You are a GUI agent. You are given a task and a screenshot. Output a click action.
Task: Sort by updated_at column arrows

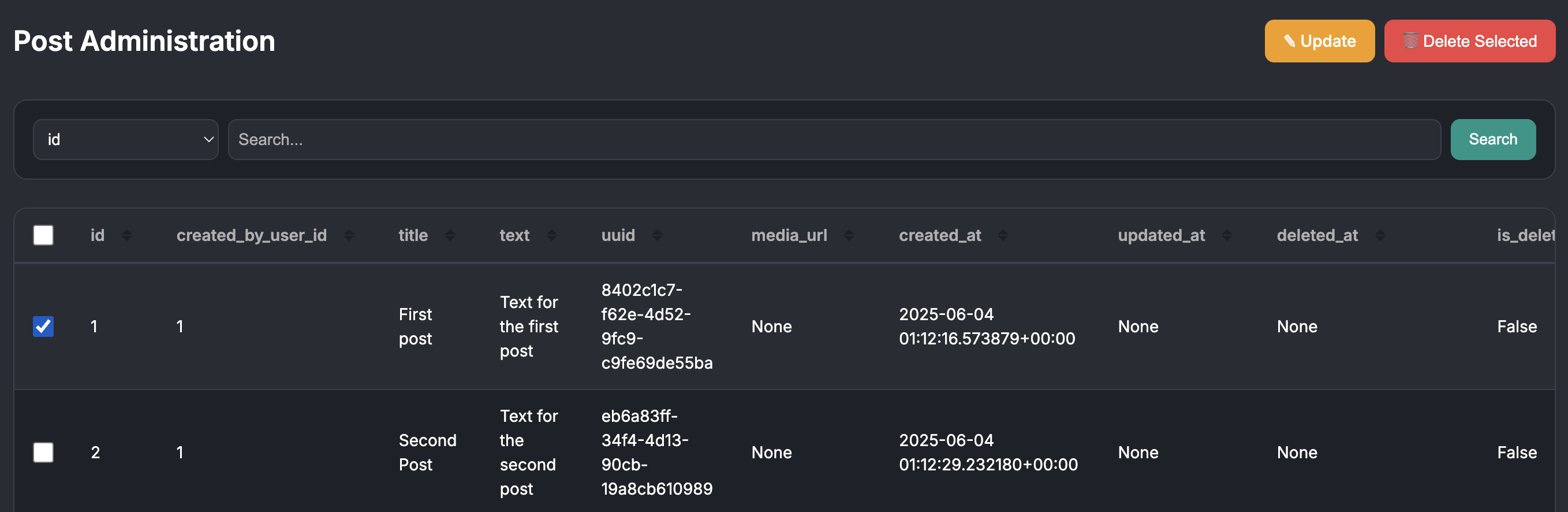point(1227,235)
